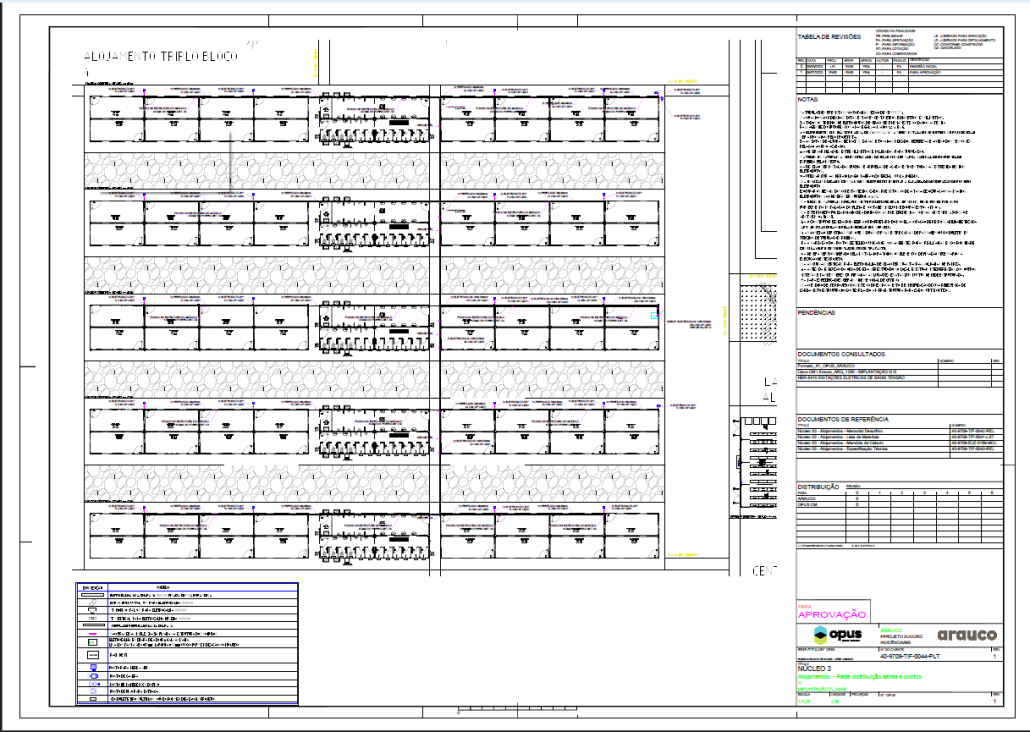Click the NÚCLEO 3 title text

click(815, 670)
